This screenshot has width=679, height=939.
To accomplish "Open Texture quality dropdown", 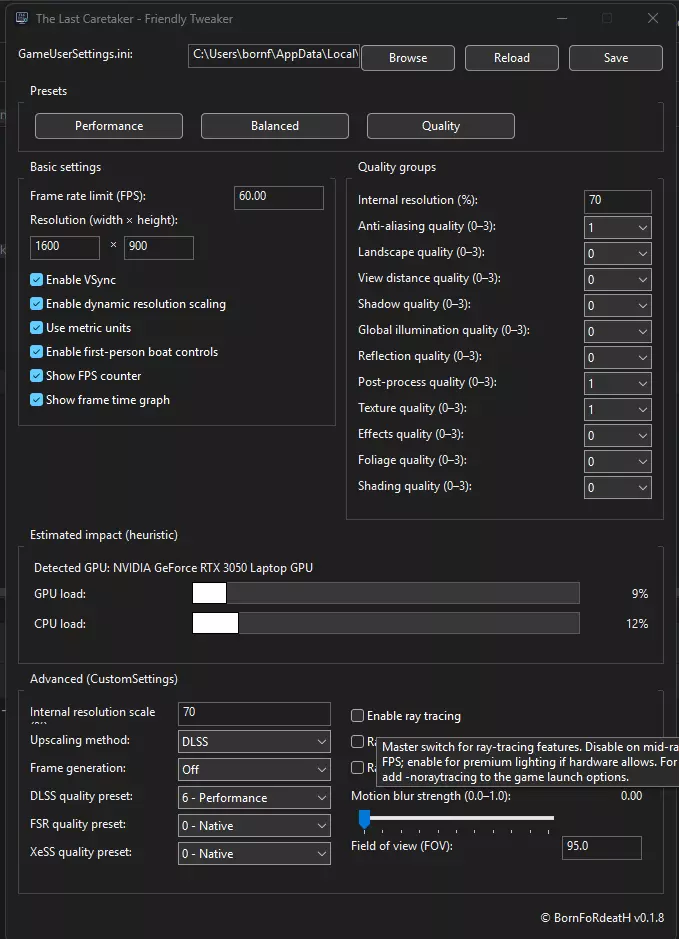I will point(617,410).
